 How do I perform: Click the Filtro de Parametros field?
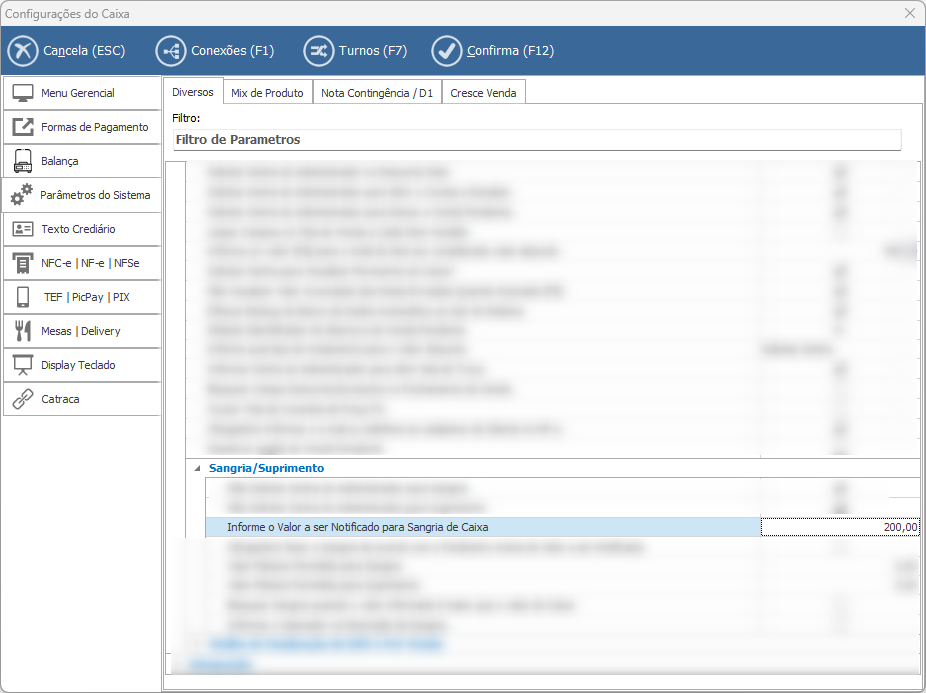[x=536, y=140]
